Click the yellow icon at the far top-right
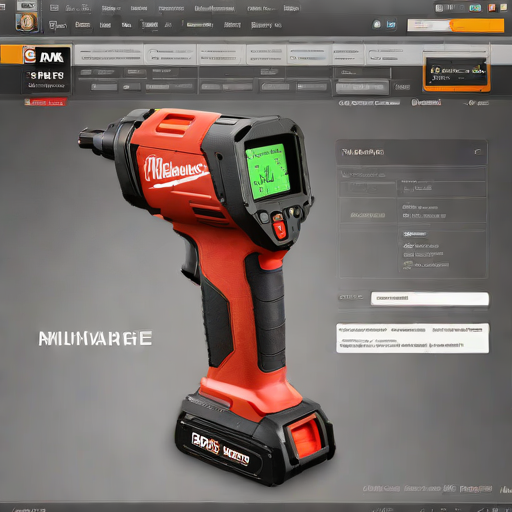 [503, 7]
